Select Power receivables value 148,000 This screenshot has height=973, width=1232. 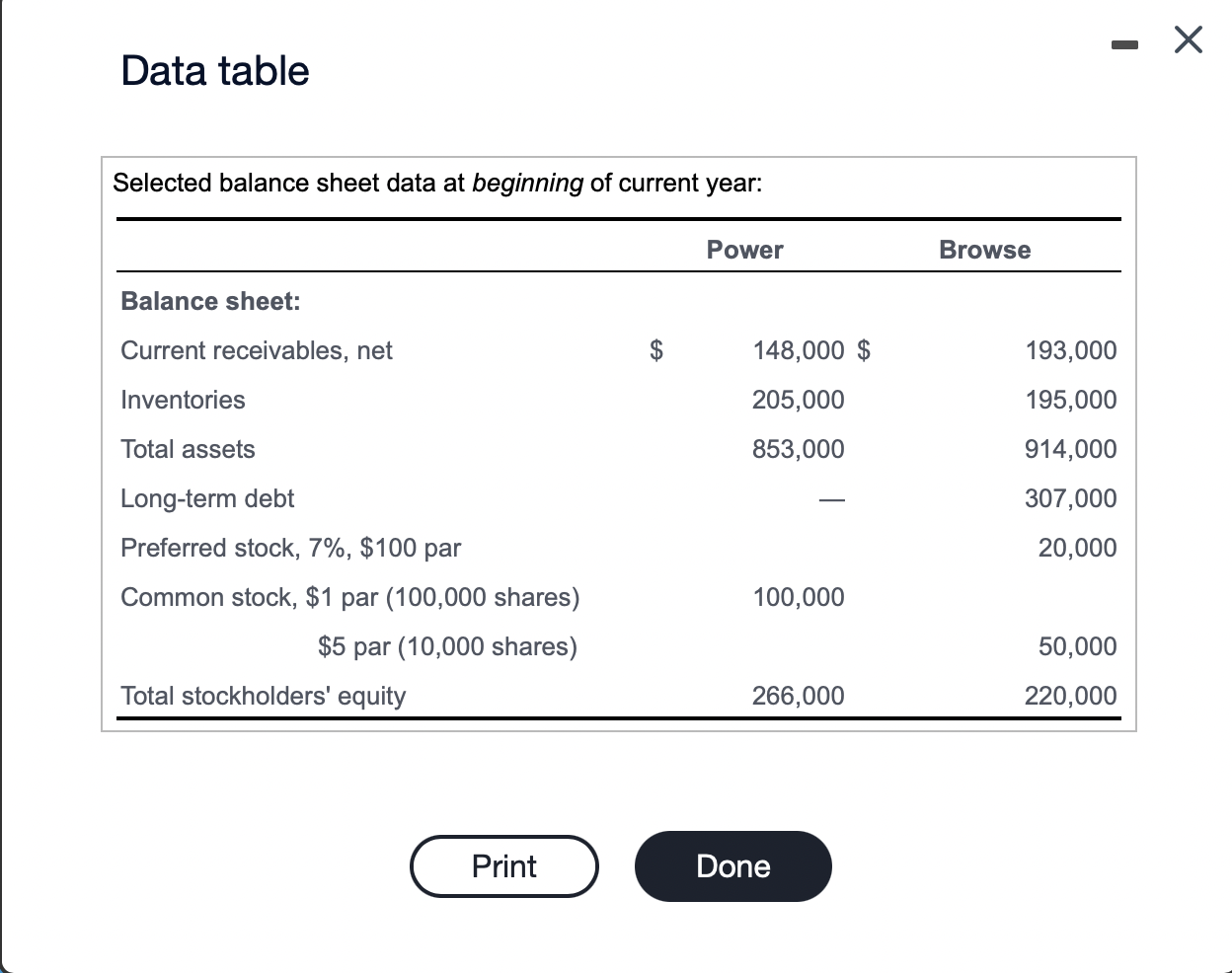click(799, 350)
